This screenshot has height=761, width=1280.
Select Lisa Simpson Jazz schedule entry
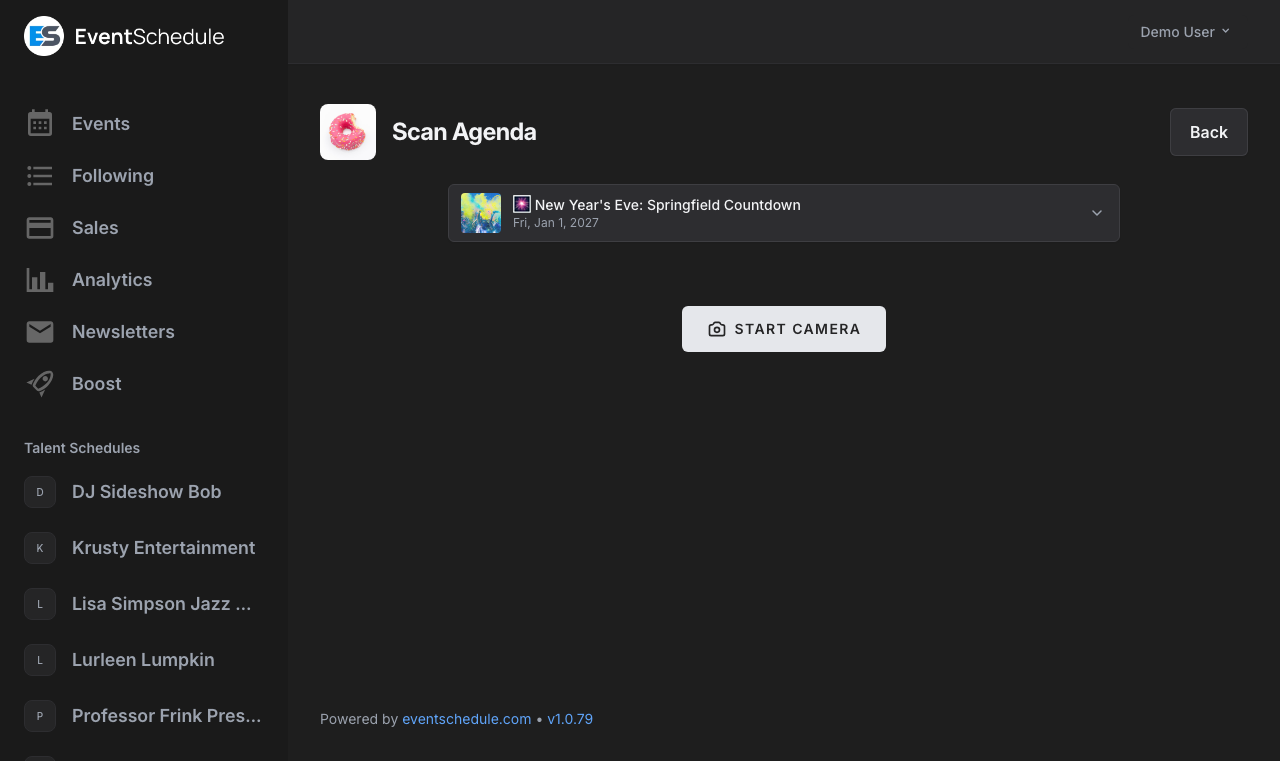pyautogui.click(x=161, y=604)
